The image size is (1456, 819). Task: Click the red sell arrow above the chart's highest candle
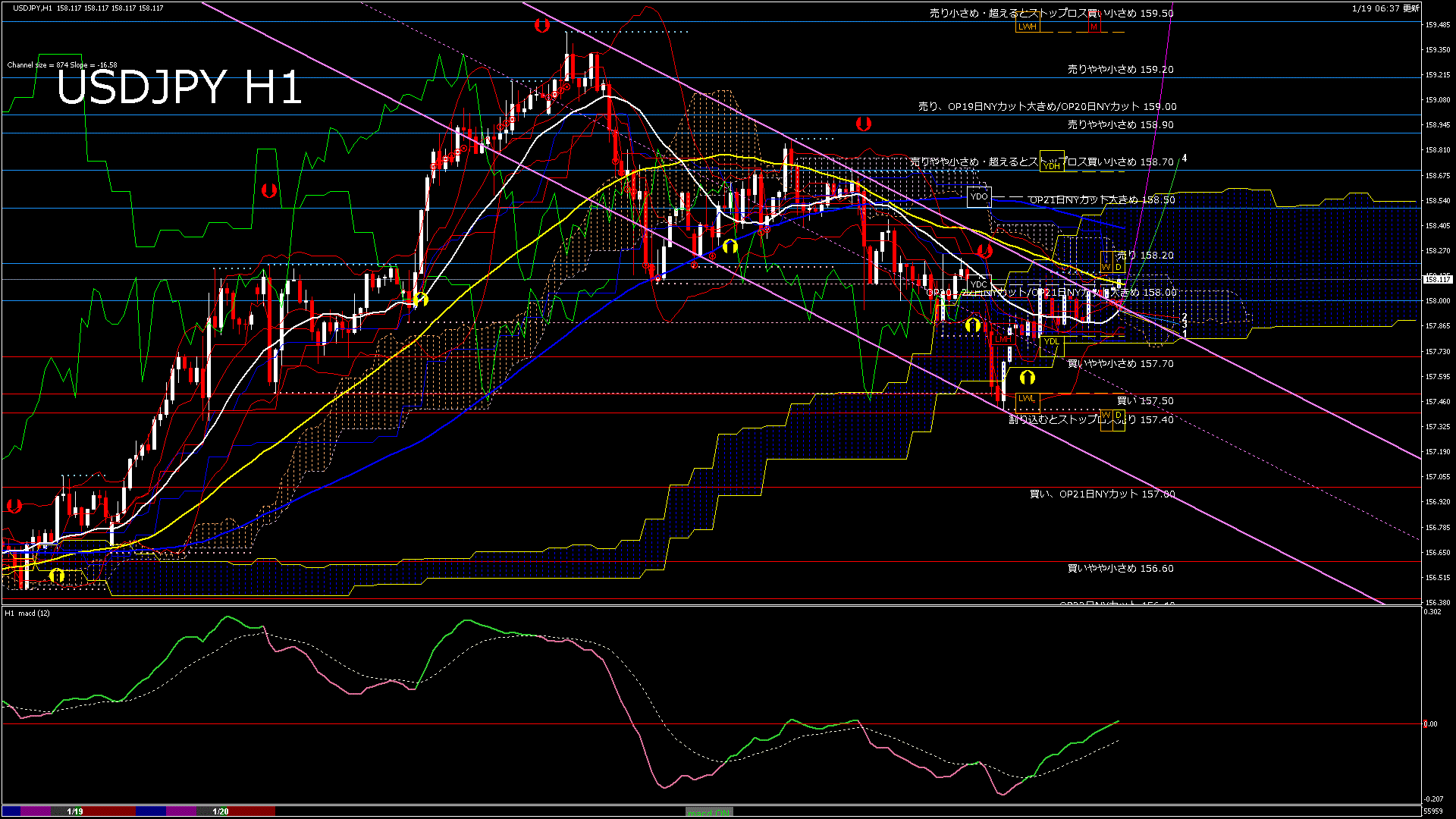[x=541, y=26]
